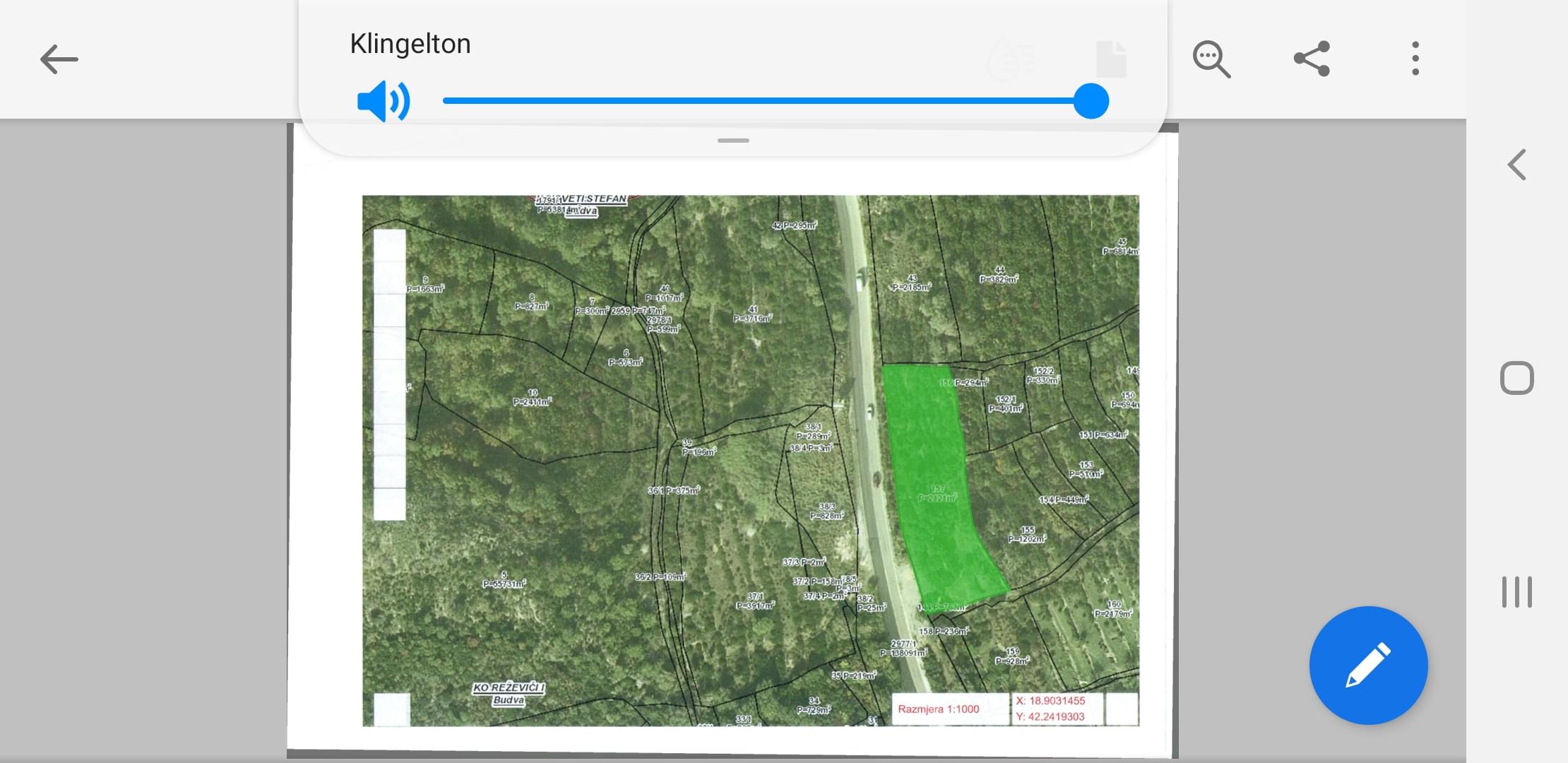1568x763 pixels.
Task: Tap the X: 18.9031455 coordinate text
Action: [x=1050, y=701]
